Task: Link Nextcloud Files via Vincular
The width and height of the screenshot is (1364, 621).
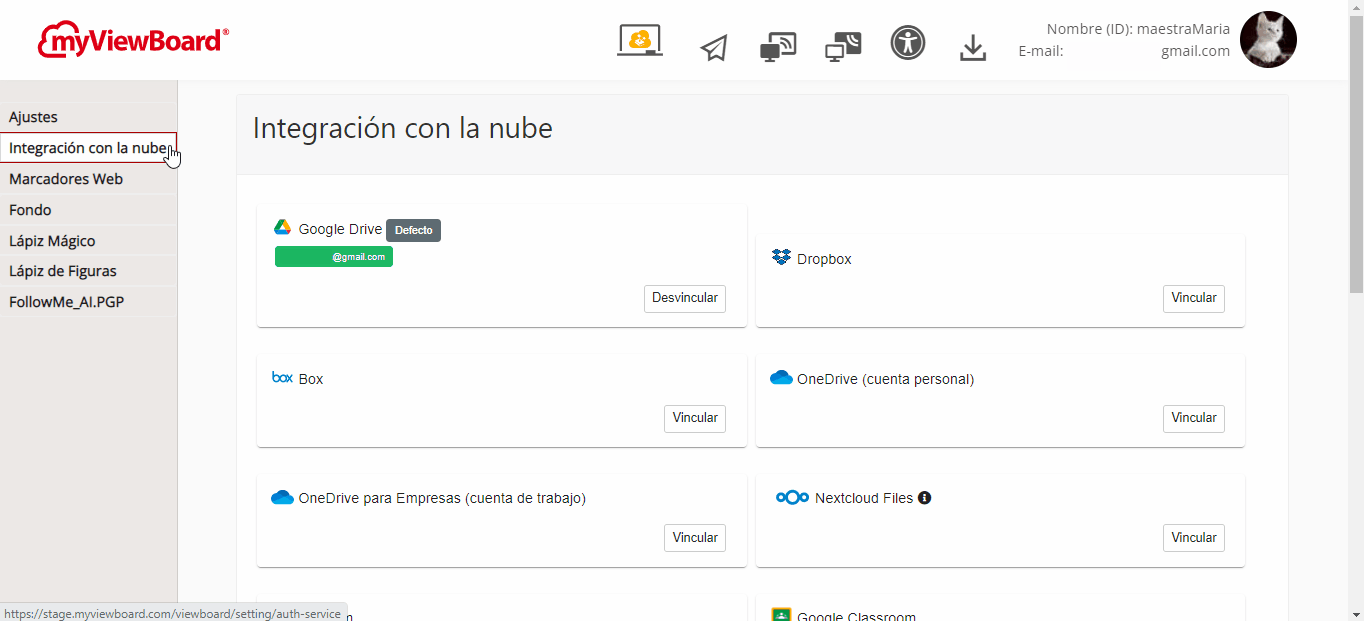Action: coord(1194,538)
